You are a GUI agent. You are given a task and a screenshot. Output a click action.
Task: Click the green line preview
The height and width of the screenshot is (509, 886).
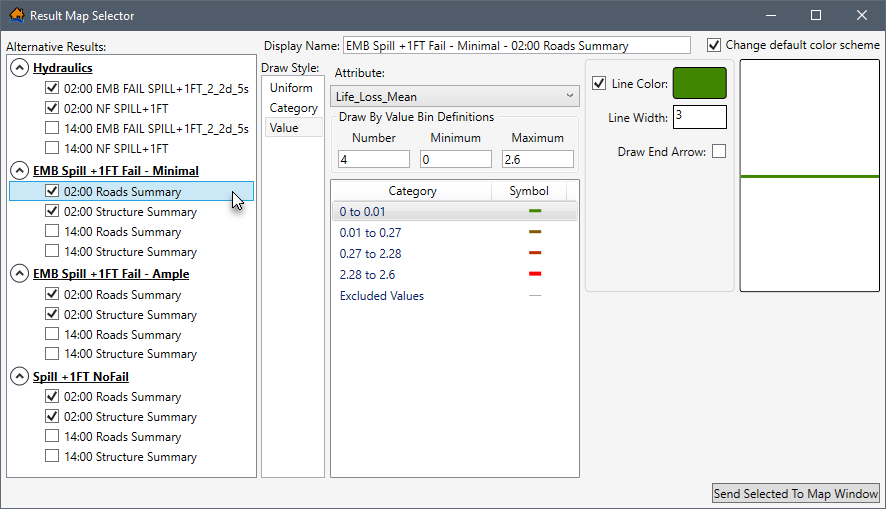[810, 176]
